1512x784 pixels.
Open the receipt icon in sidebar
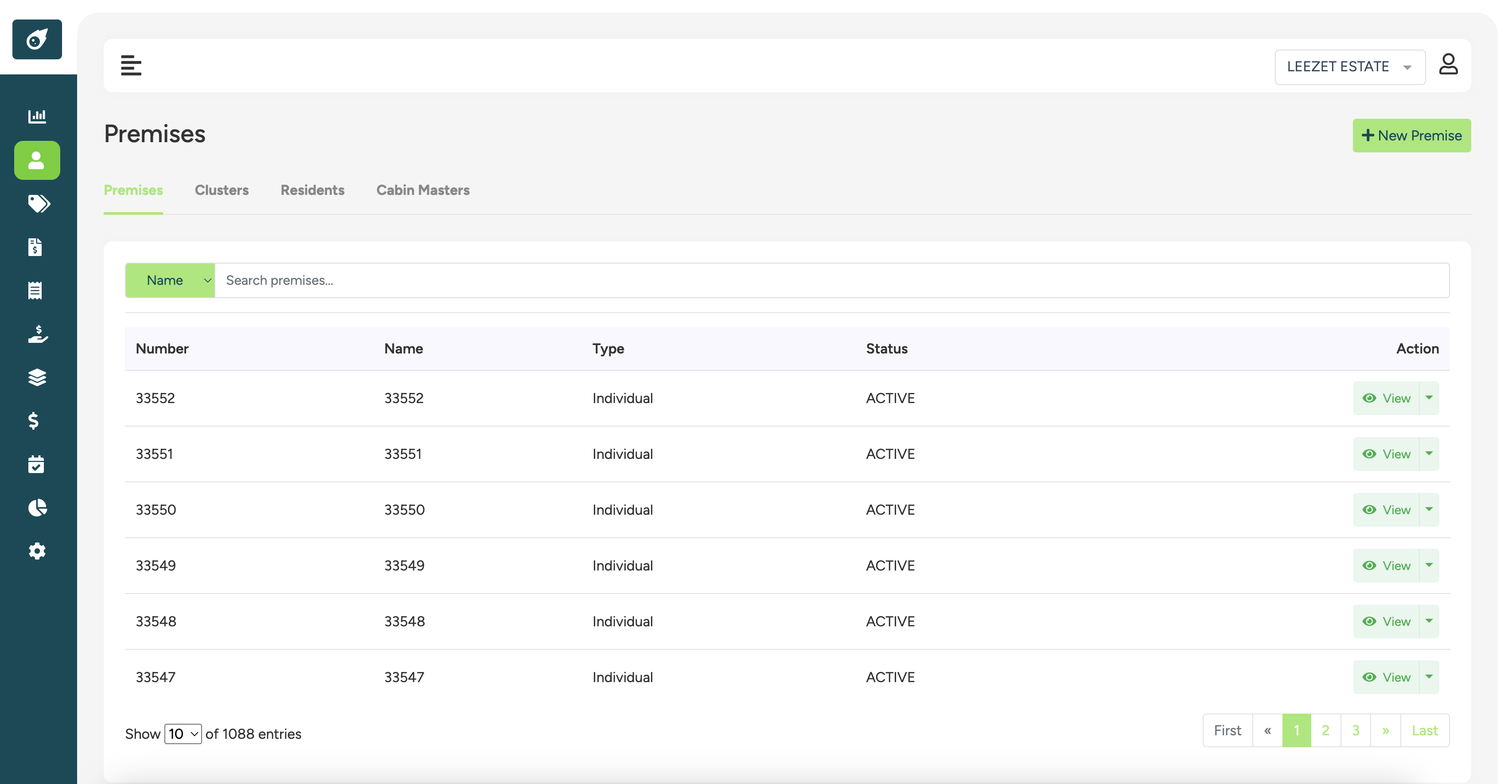coord(35,291)
